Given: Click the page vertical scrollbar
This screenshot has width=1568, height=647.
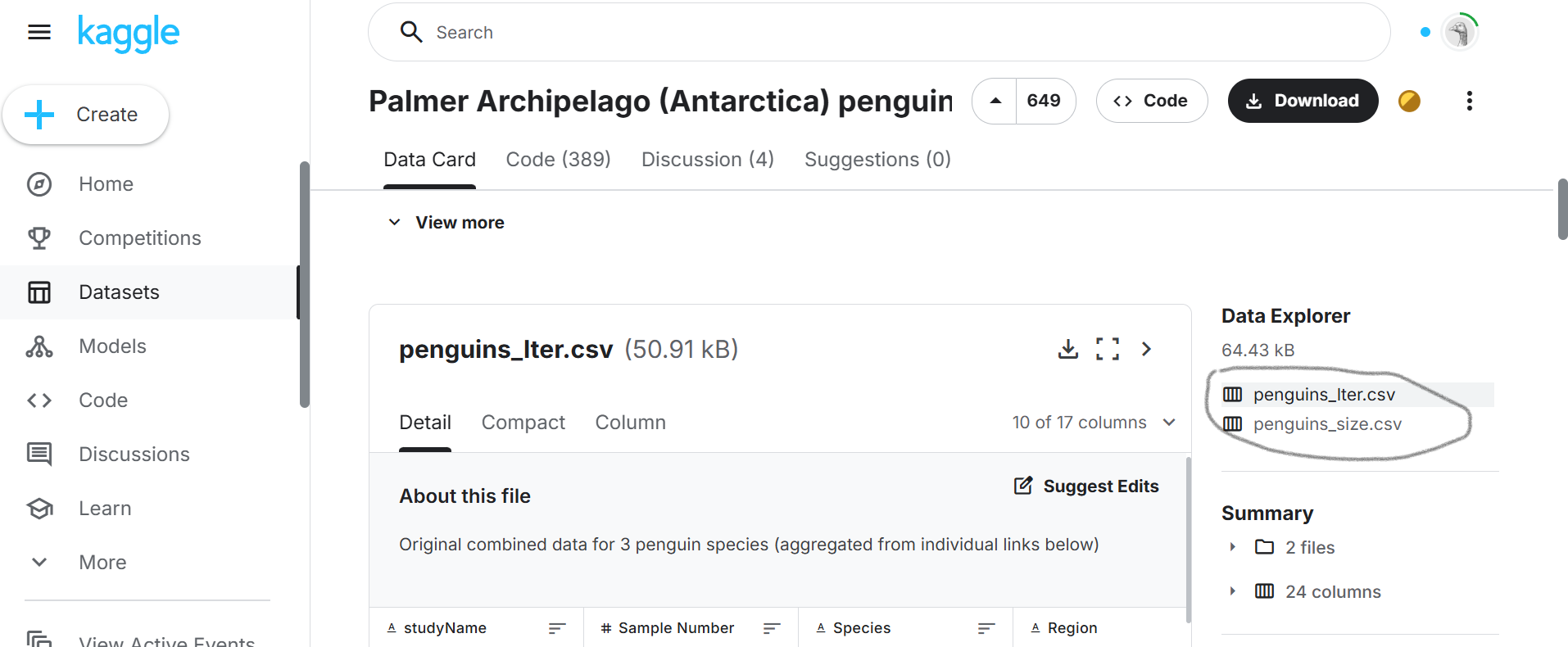Looking at the screenshot, I should point(1562,209).
